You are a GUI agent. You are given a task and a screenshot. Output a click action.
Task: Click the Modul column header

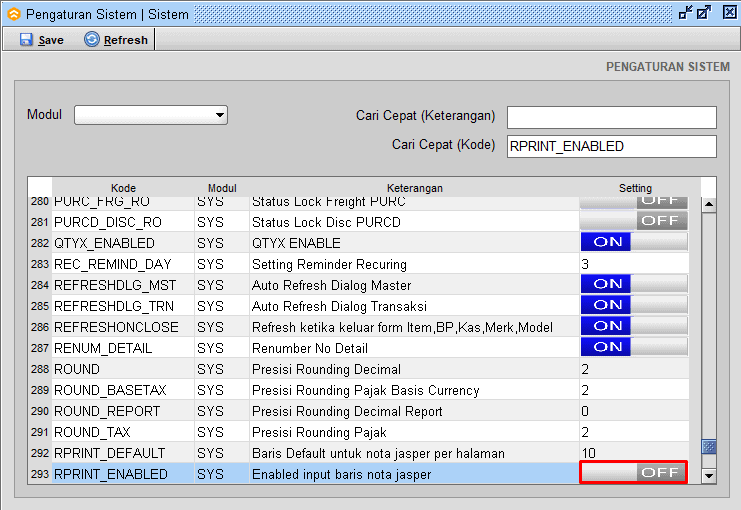coord(222,188)
